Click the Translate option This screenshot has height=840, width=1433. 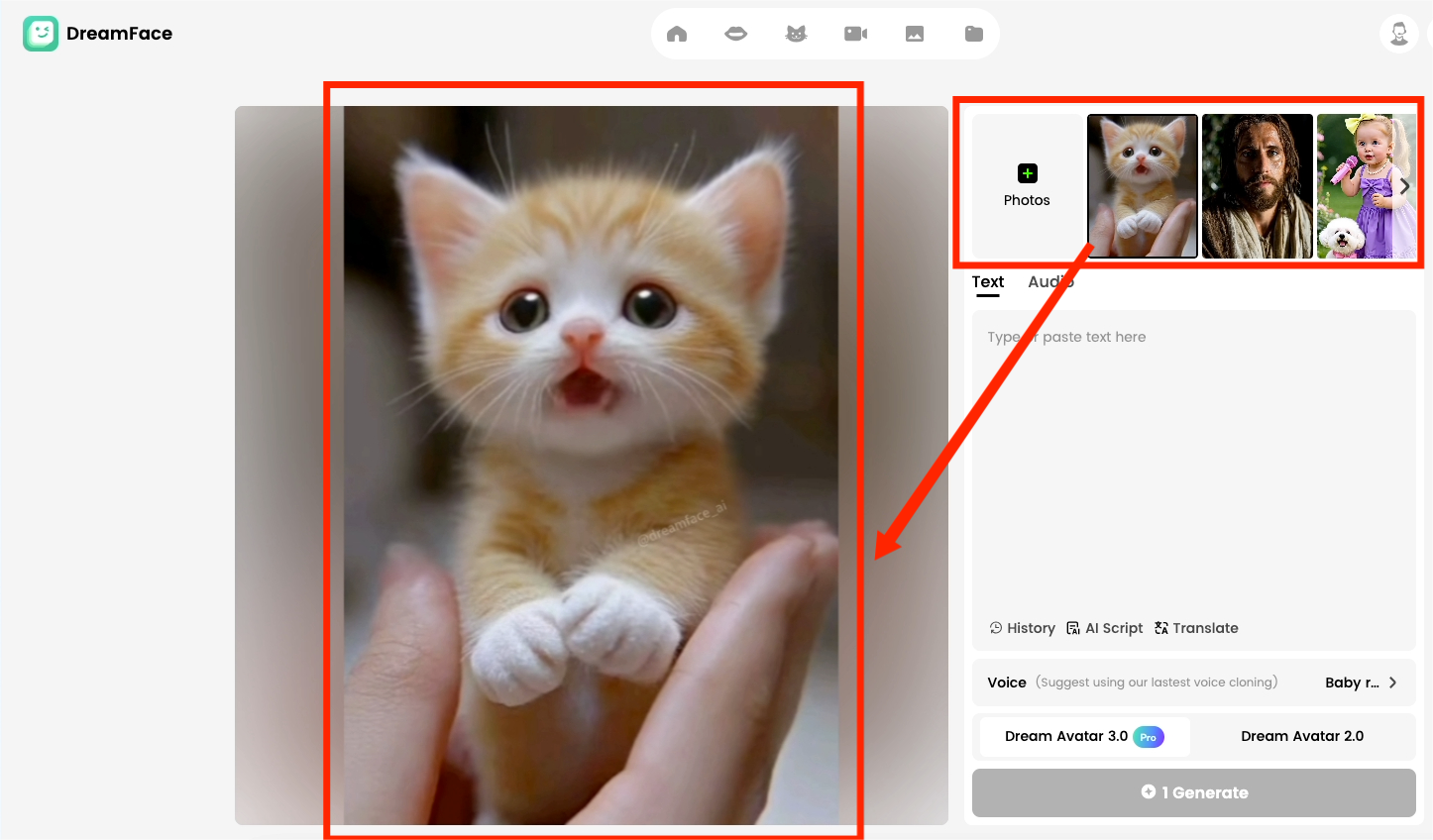pyautogui.click(x=1196, y=628)
